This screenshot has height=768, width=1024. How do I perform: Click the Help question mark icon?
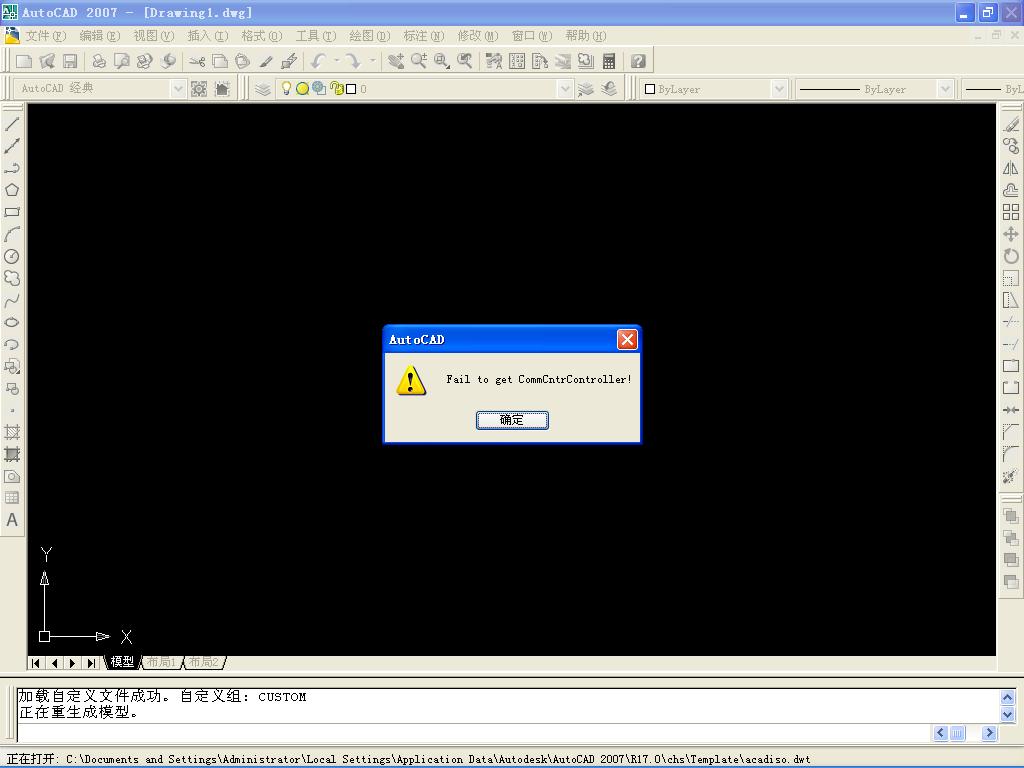pyautogui.click(x=638, y=61)
